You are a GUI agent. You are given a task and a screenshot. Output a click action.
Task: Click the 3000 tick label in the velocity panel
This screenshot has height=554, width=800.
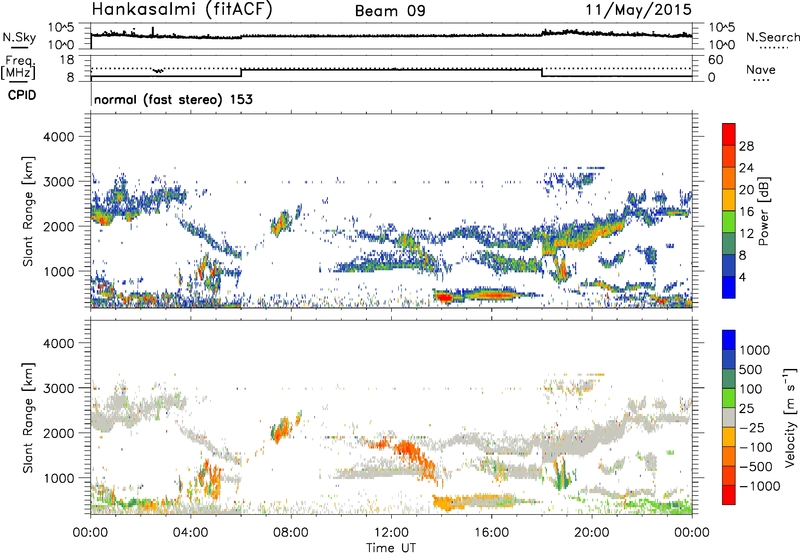click(59, 388)
